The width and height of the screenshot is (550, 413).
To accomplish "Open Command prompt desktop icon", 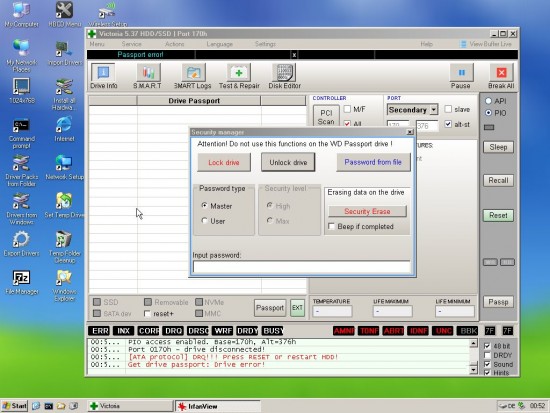I will tap(21, 133).
